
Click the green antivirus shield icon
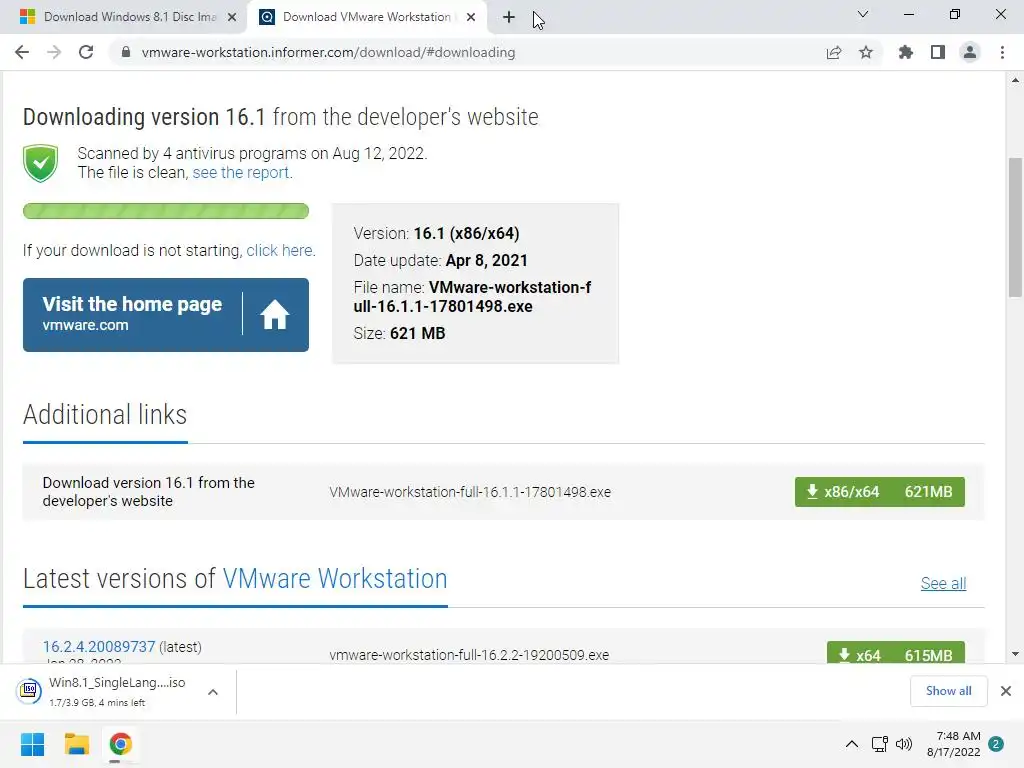coord(40,163)
